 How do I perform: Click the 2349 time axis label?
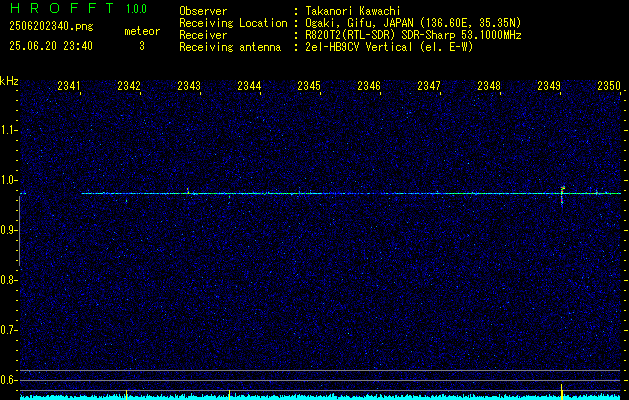click(549, 86)
